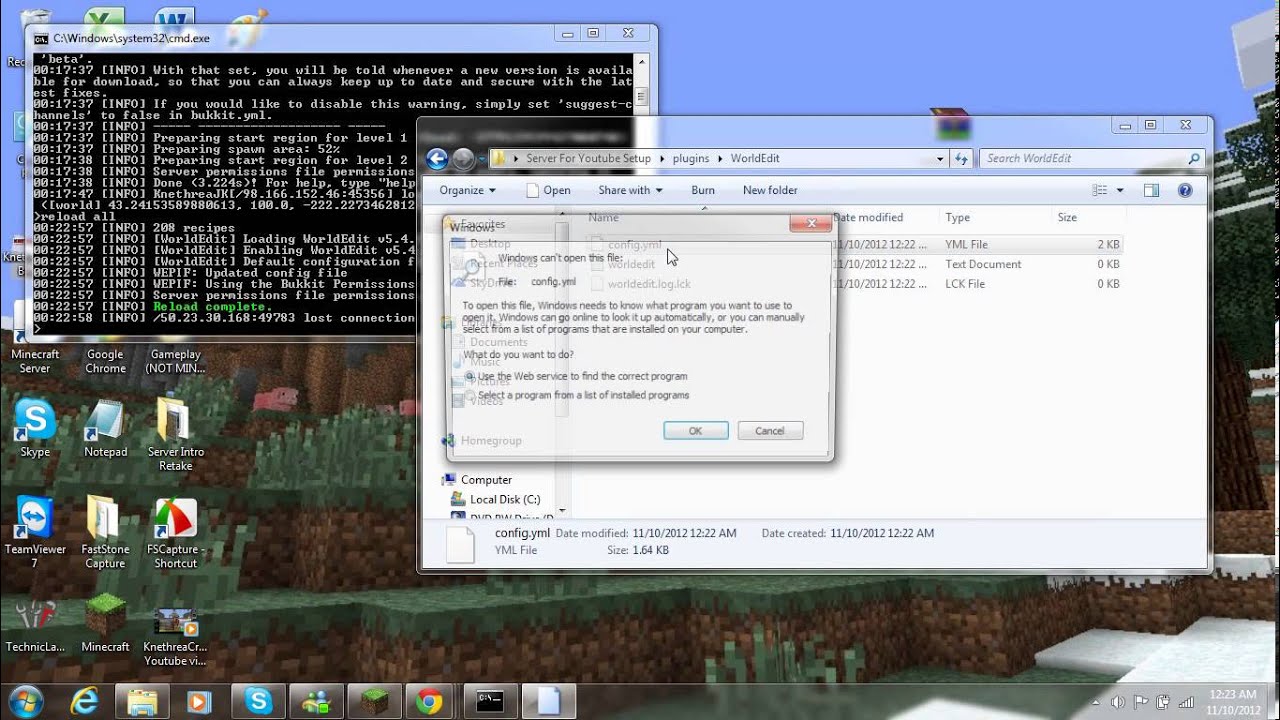Viewport: 1280px width, 720px height.
Task: Close the Windows can't open dialog
Action: [x=811, y=224]
